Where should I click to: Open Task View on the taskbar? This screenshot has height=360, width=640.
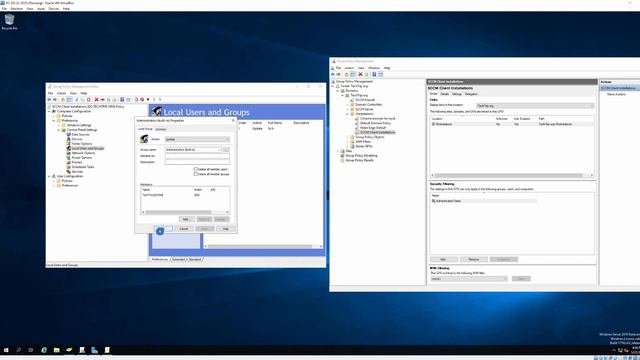pos(31,350)
